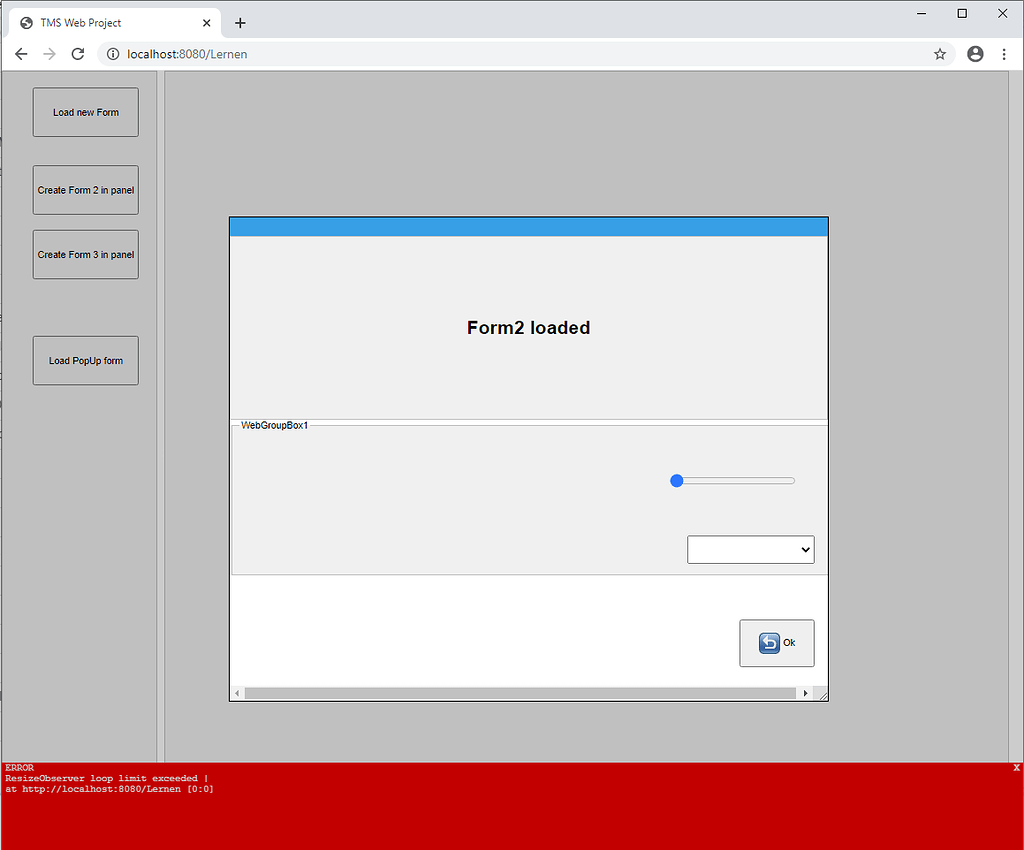Screen dimensions: 1024x850
Task: Select the TMS Web Project tab
Action: pyautogui.click(x=100, y=23)
